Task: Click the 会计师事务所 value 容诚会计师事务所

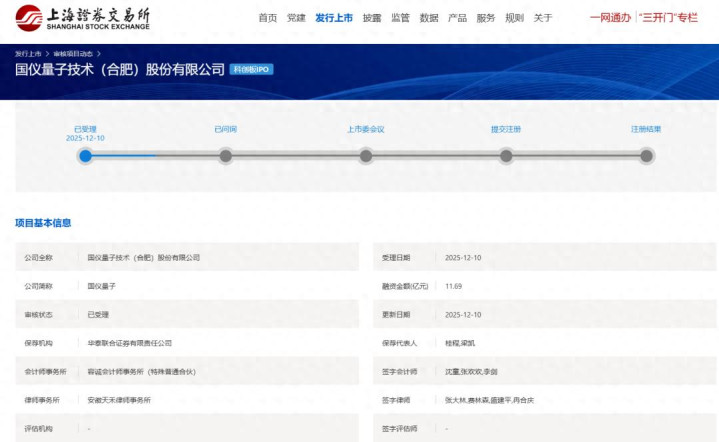Action: pos(141,371)
